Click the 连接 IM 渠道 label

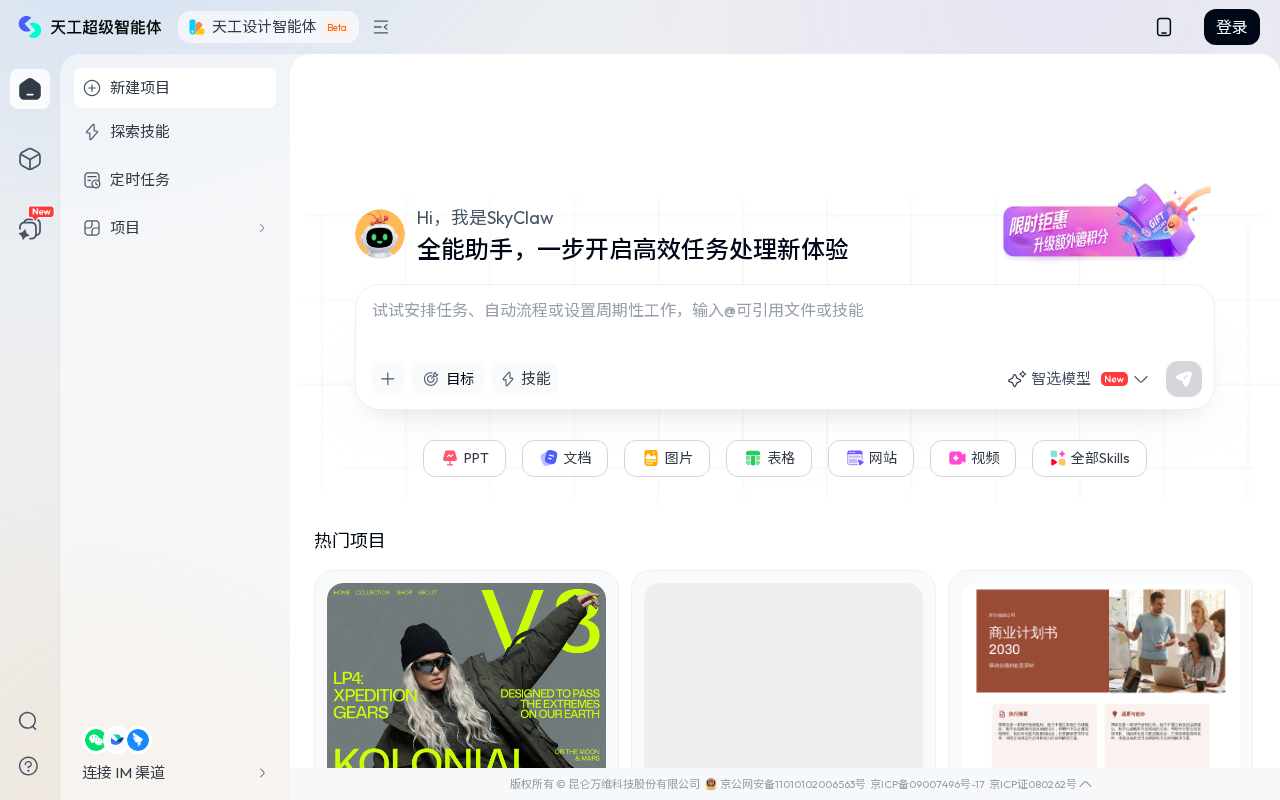click(124, 773)
